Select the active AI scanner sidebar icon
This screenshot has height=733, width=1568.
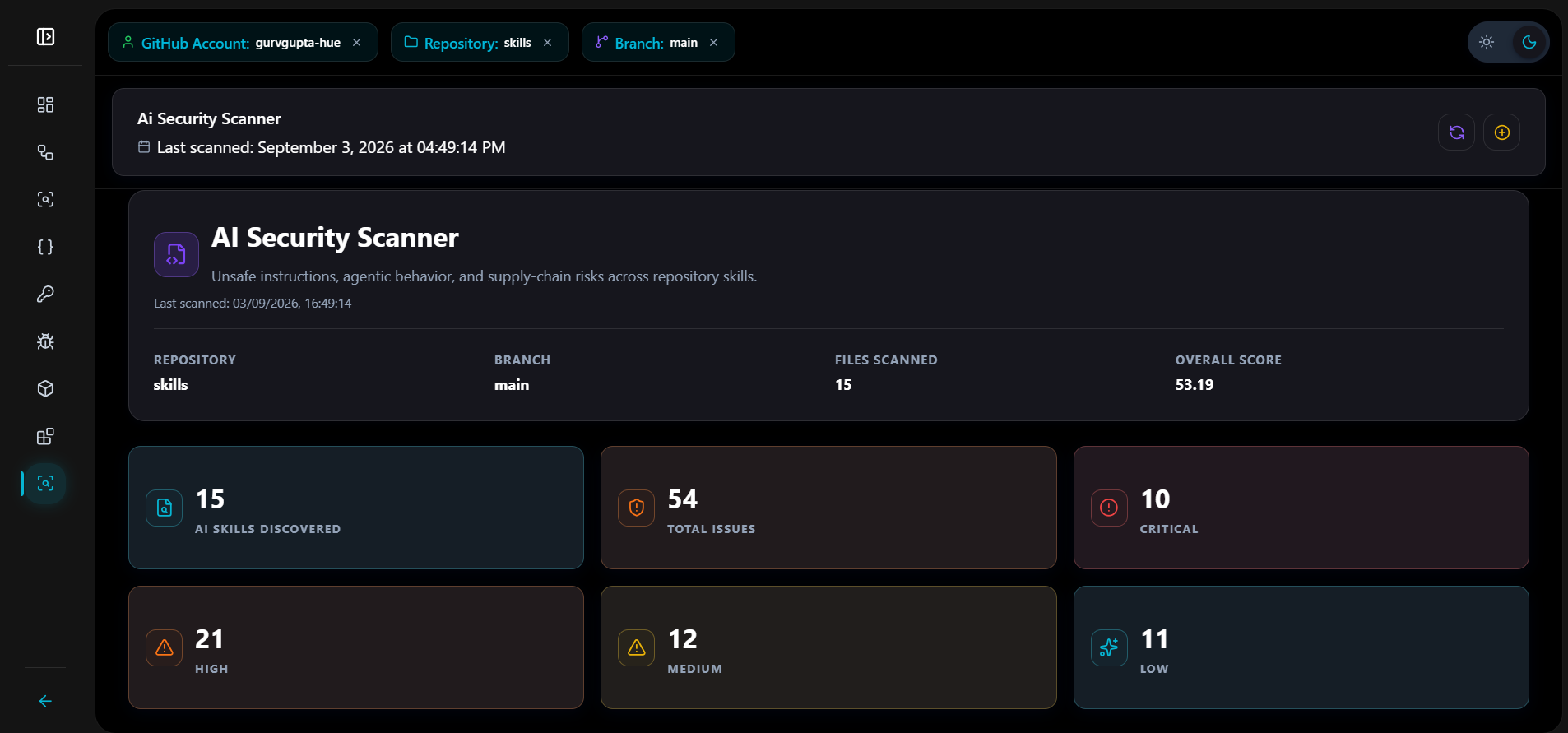coord(45,483)
